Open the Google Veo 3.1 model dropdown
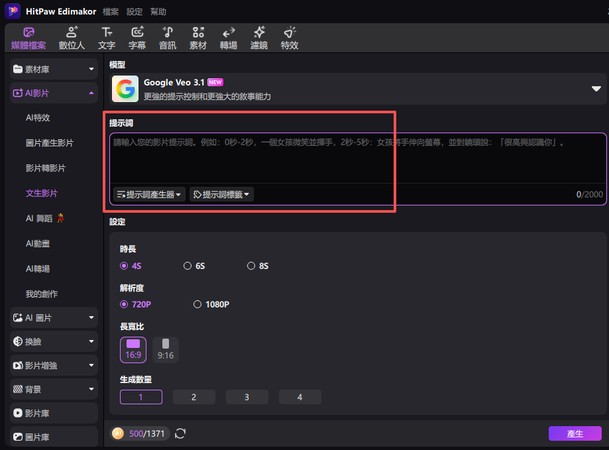 click(596, 89)
